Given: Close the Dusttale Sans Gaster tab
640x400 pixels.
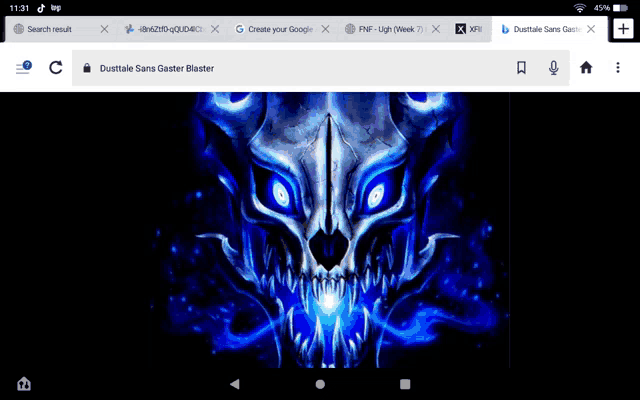Looking at the screenshot, I should tap(591, 29).
